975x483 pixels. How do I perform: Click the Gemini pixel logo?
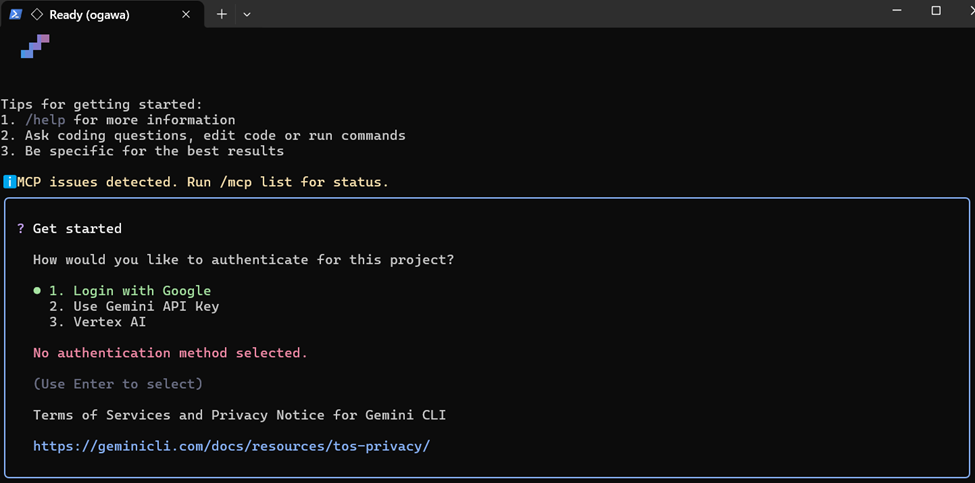click(x=35, y=46)
